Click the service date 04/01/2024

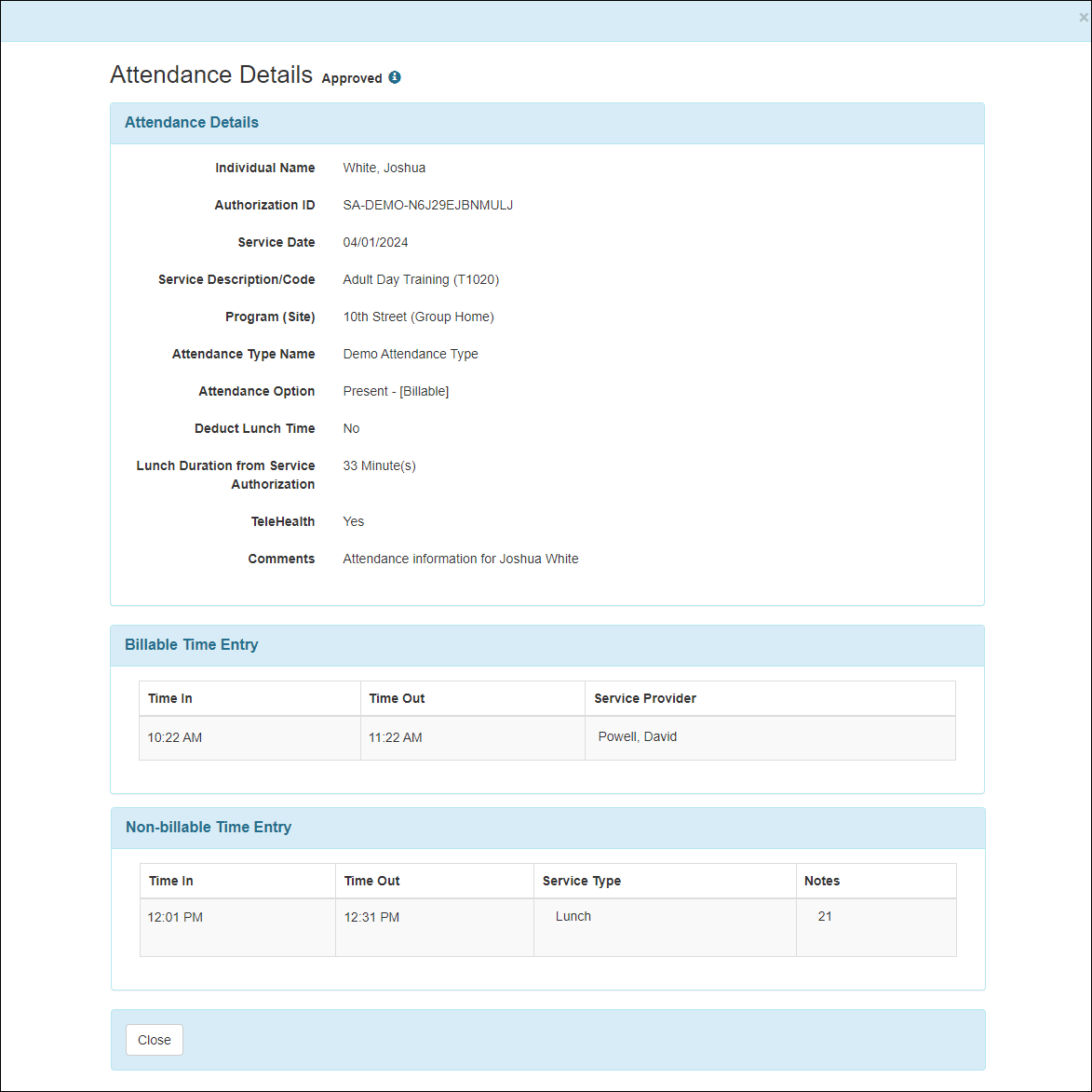[x=375, y=242]
